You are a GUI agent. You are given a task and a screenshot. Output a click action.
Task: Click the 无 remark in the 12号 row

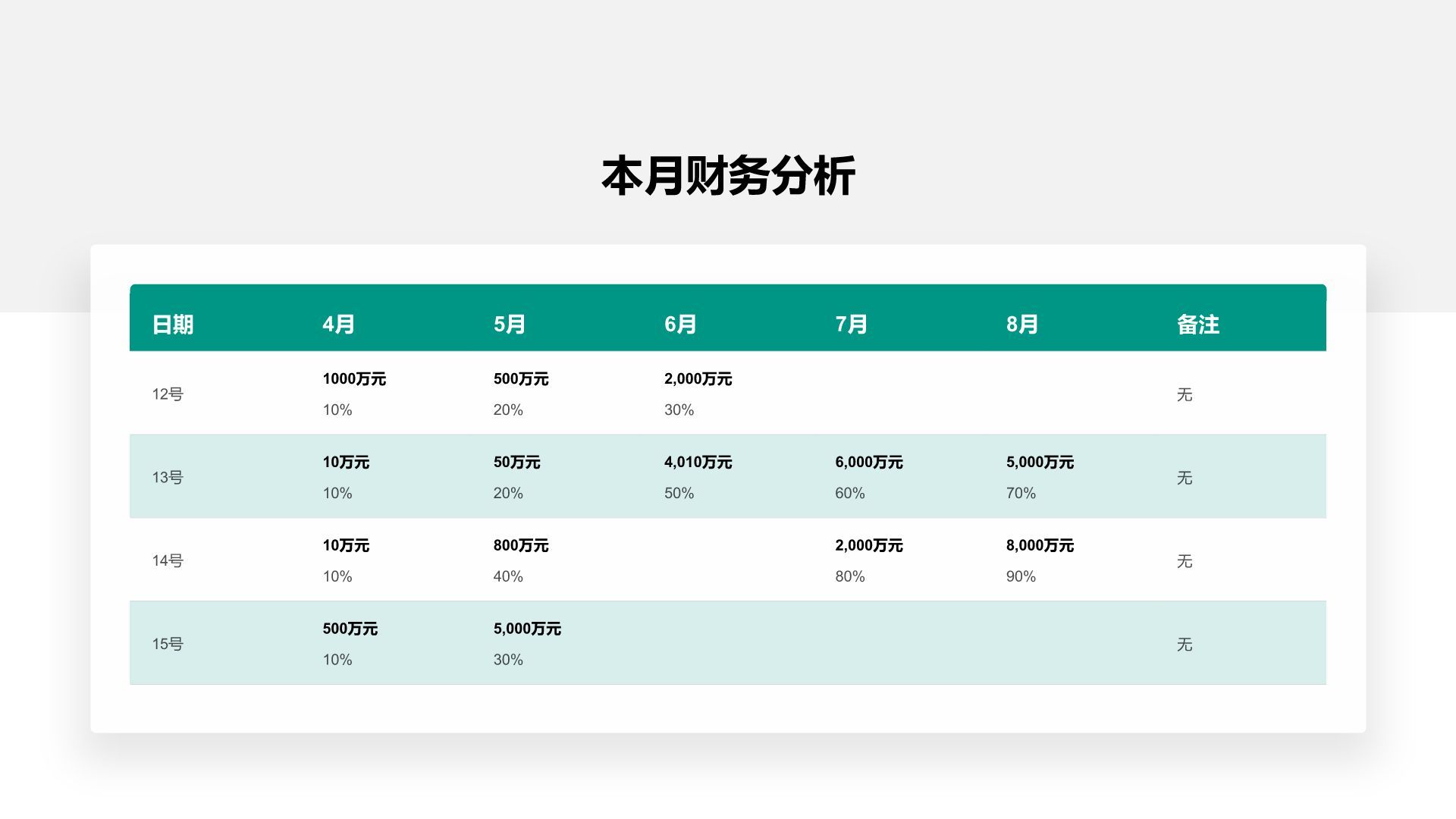(1184, 394)
